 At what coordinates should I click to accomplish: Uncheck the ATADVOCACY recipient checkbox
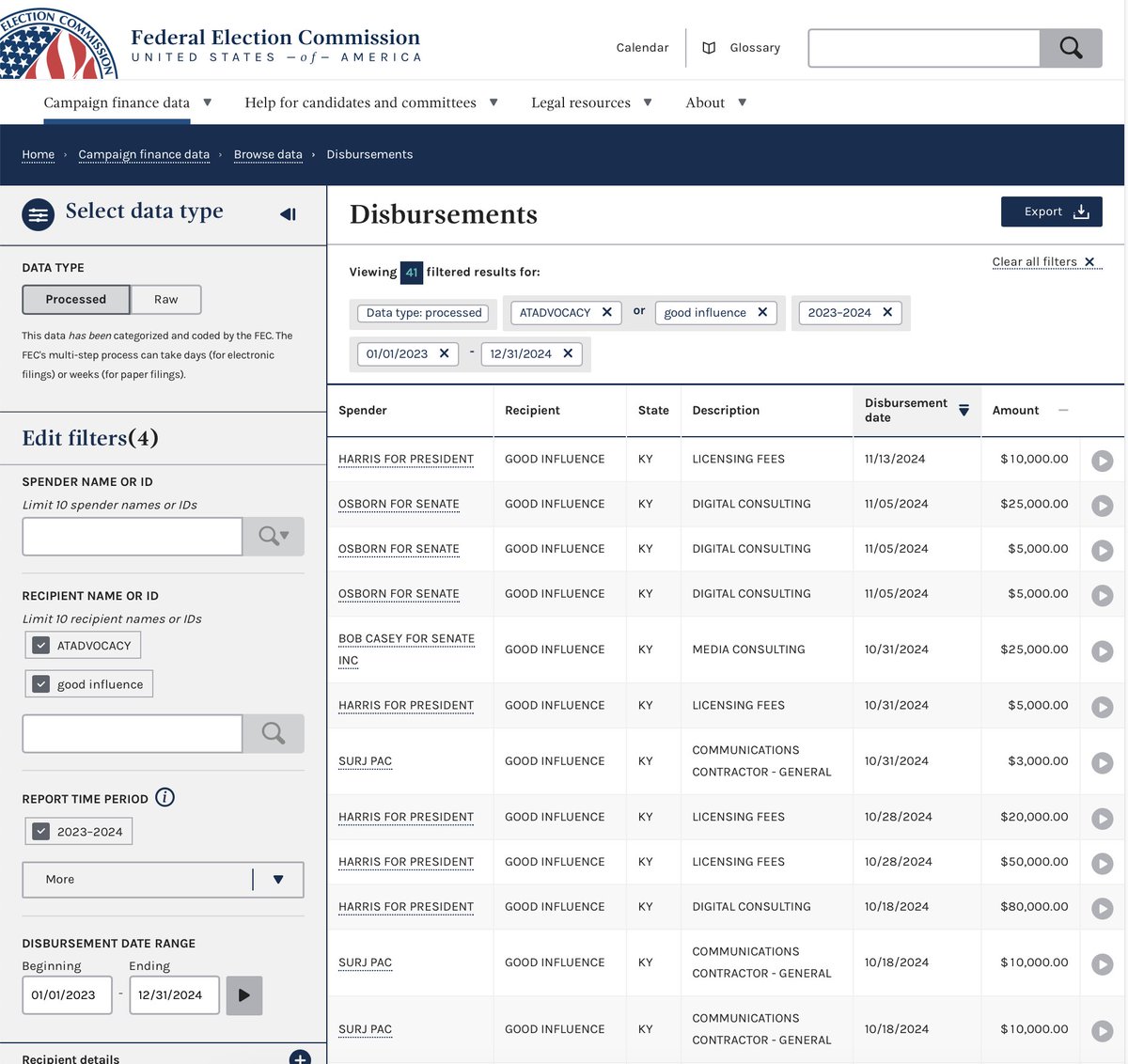tap(40, 645)
